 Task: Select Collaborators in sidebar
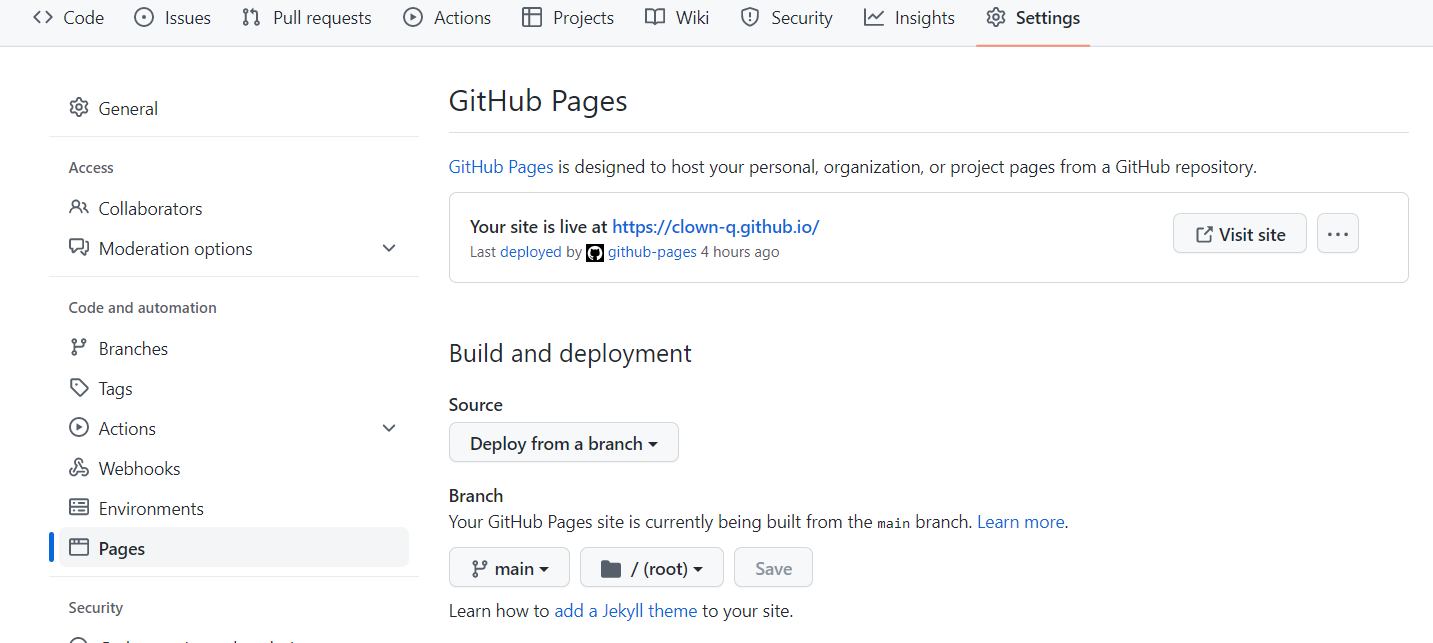(234, 208)
